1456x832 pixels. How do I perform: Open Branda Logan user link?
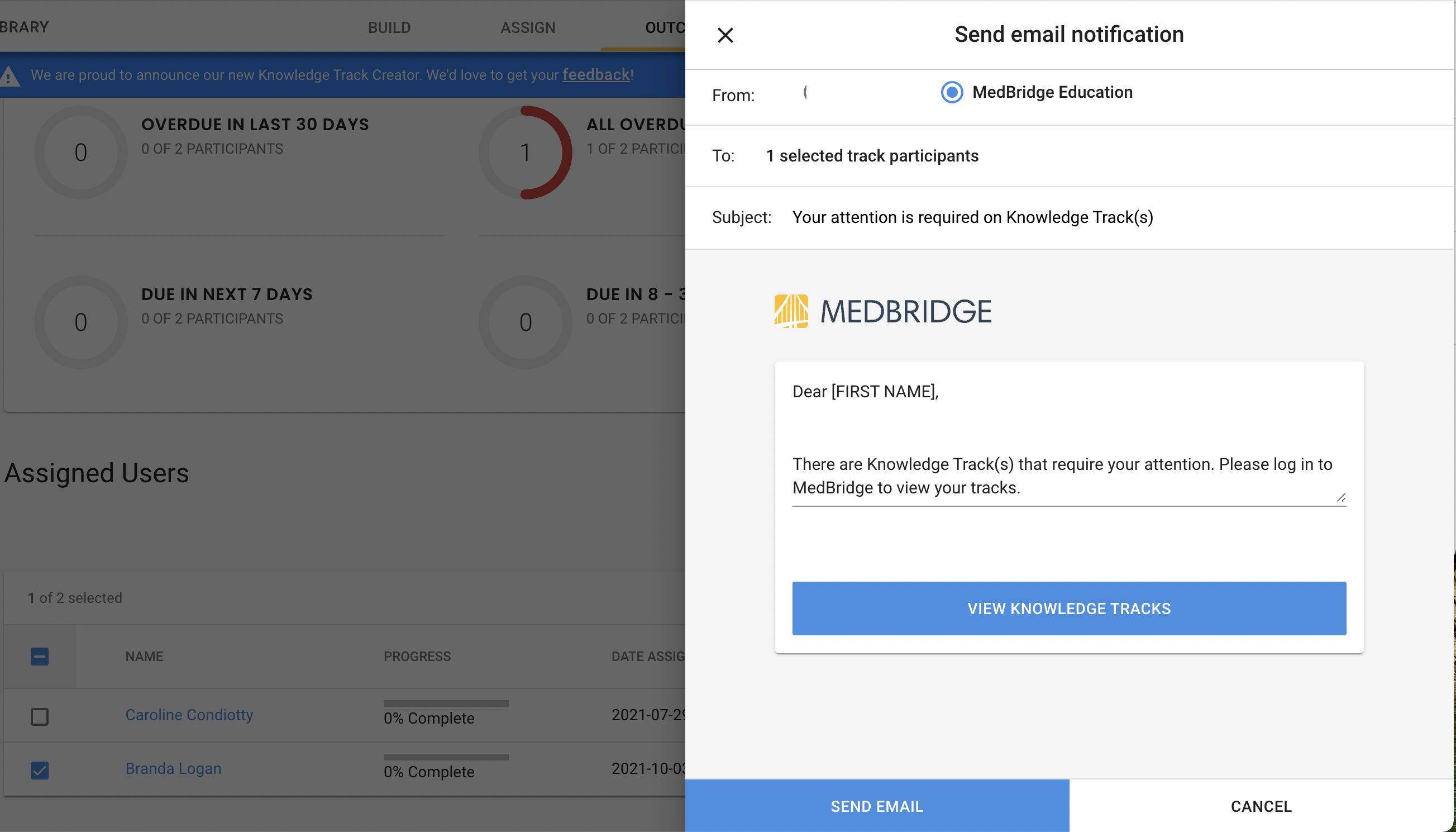(x=173, y=768)
